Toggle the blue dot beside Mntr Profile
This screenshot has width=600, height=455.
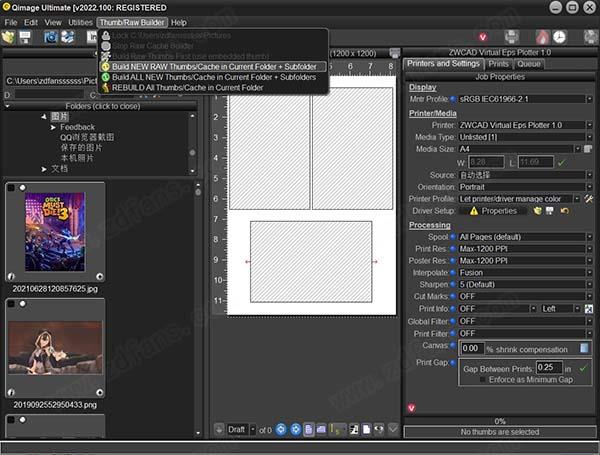point(453,99)
